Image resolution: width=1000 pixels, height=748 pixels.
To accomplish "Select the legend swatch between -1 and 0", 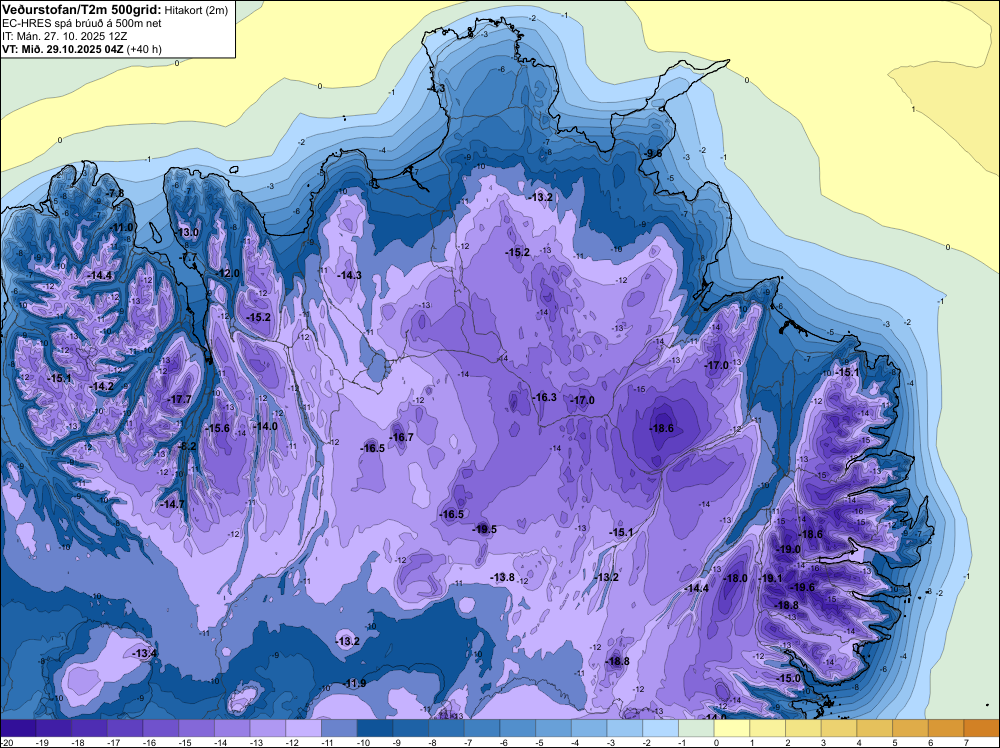I will pos(696,728).
